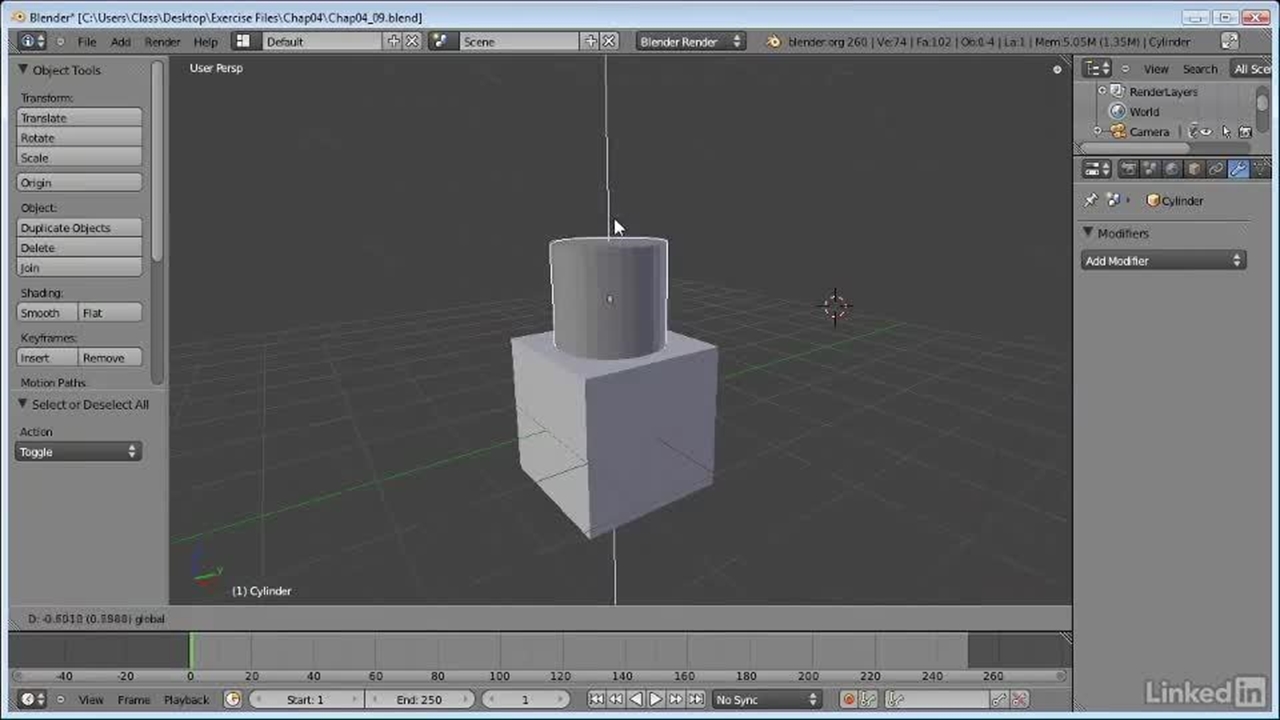Open the World properties tab

coord(1172,169)
